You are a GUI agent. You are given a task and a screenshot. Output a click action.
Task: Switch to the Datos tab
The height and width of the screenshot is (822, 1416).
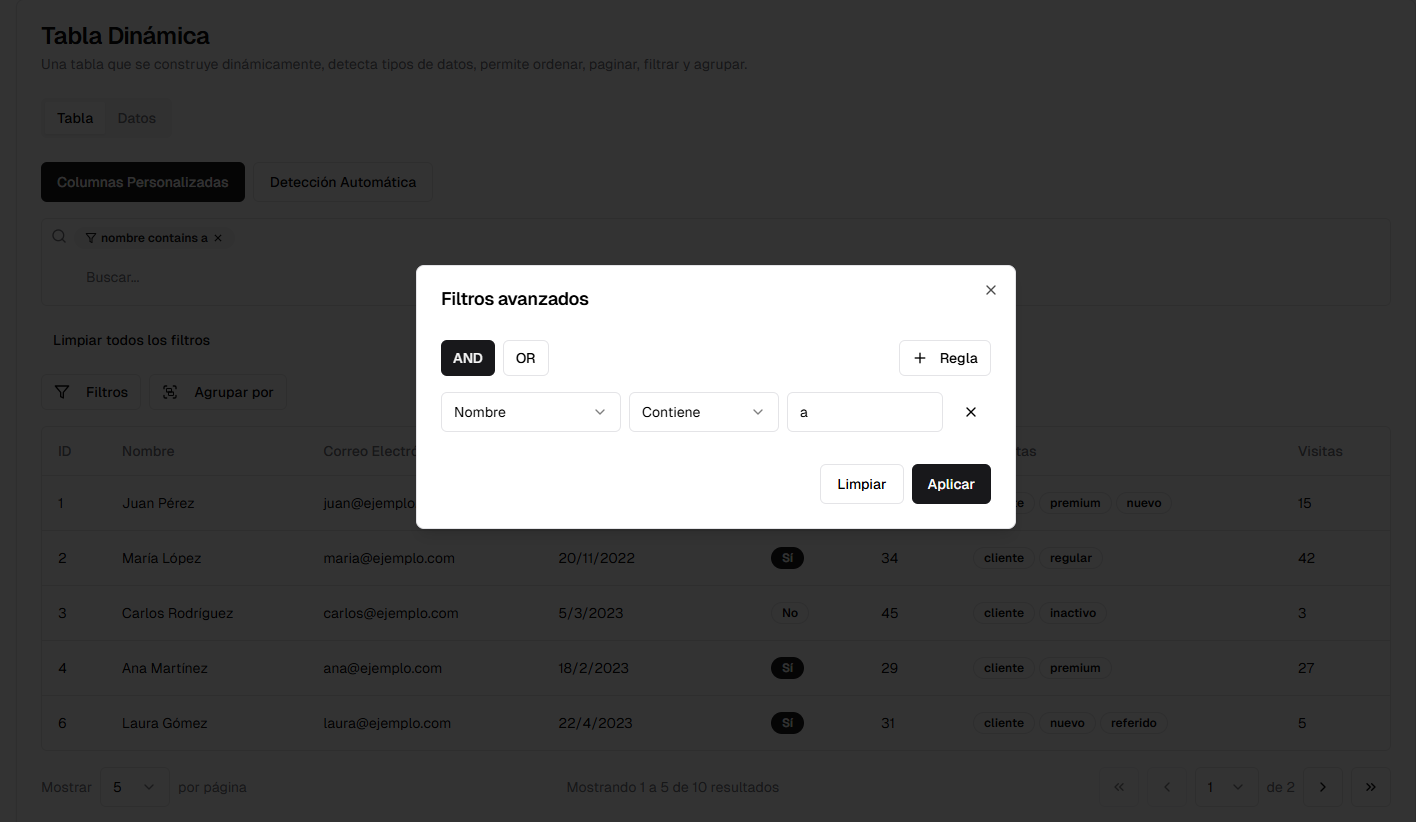point(137,118)
